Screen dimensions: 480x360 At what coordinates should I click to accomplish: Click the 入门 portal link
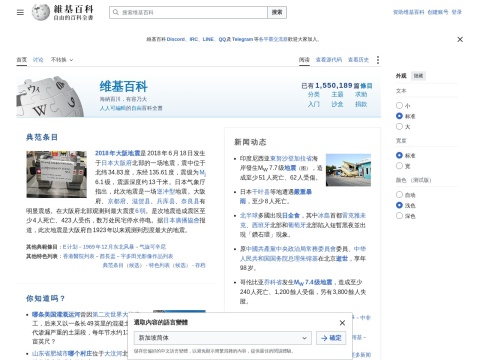pyautogui.click(x=314, y=104)
